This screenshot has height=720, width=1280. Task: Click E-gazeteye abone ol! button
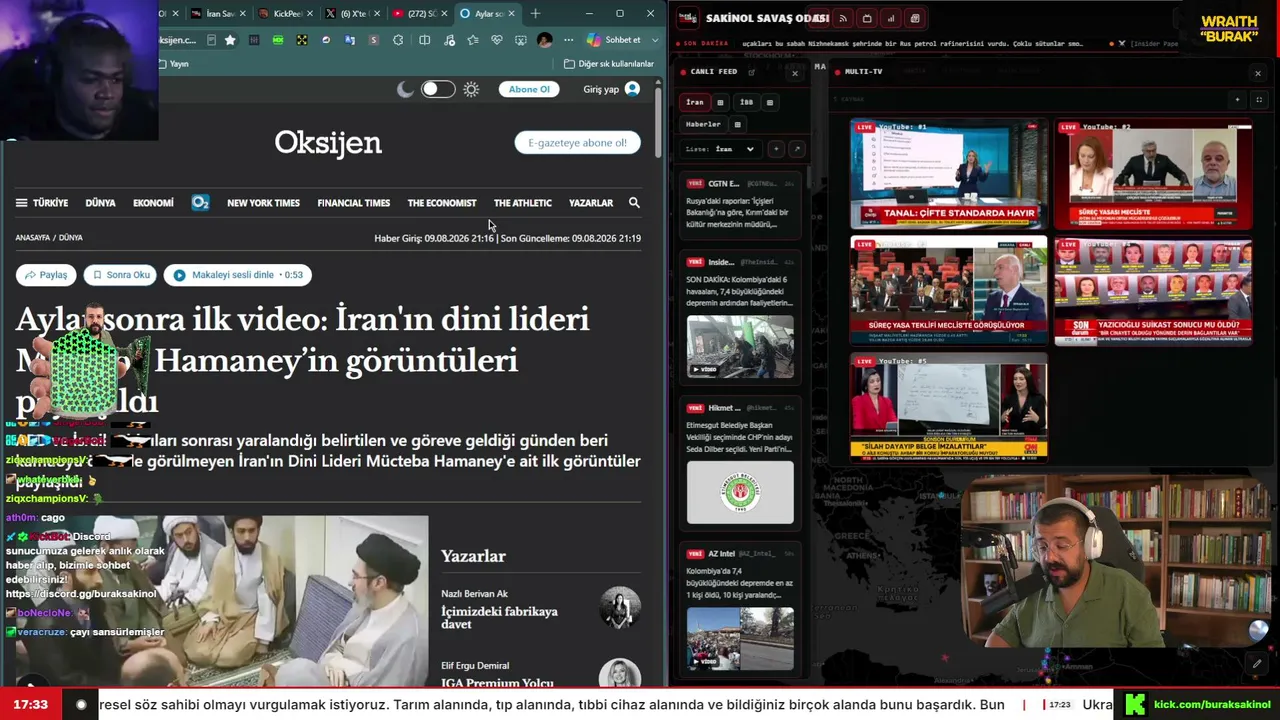pyautogui.click(x=577, y=143)
